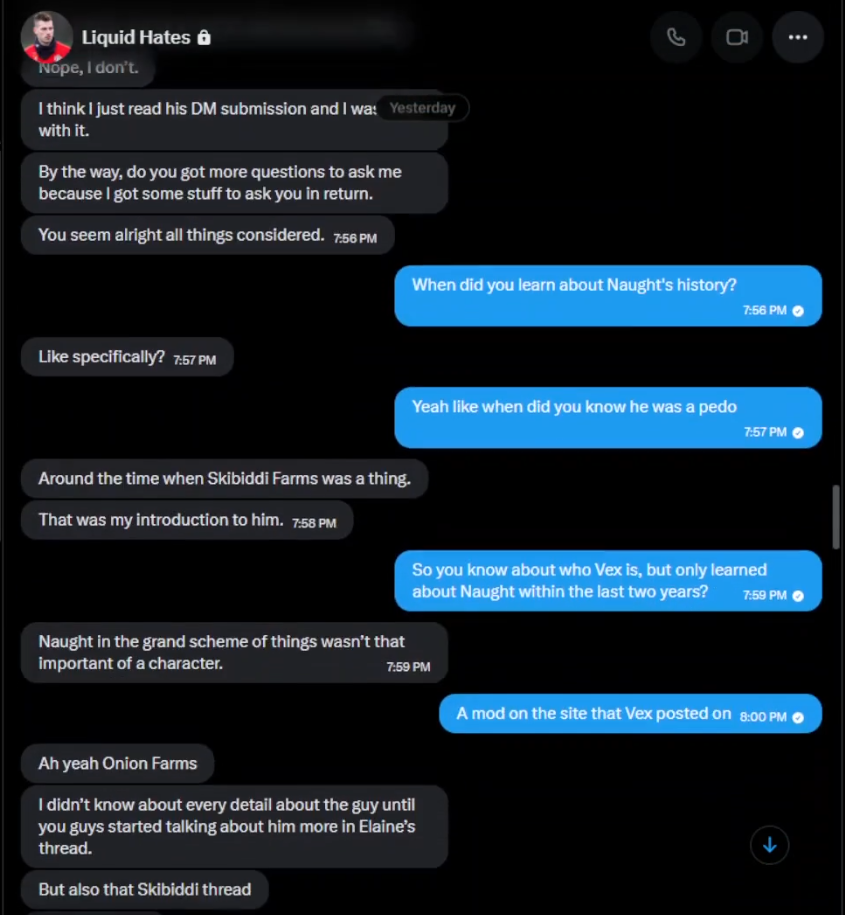The height and width of the screenshot is (915, 845).
Task: Click read checkmark on the 7:59 PM sent message
Action: [x=798, y=596]
